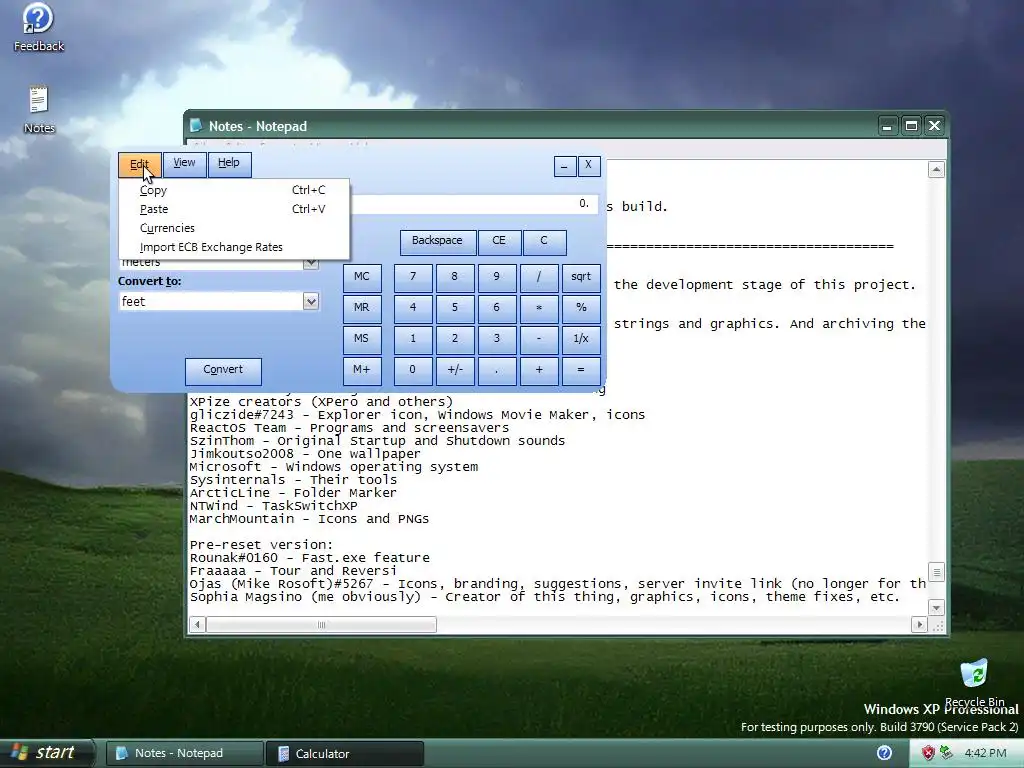
Task: Click the +/- sign change key
Action: (x=455, y=370)
